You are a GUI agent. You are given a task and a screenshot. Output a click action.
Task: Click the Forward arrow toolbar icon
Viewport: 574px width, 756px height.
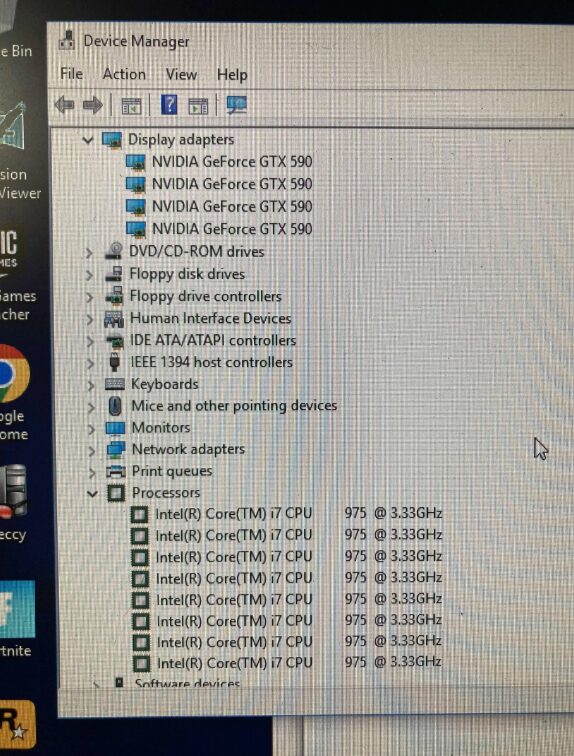pyautogui.click(x=93, y=105)
